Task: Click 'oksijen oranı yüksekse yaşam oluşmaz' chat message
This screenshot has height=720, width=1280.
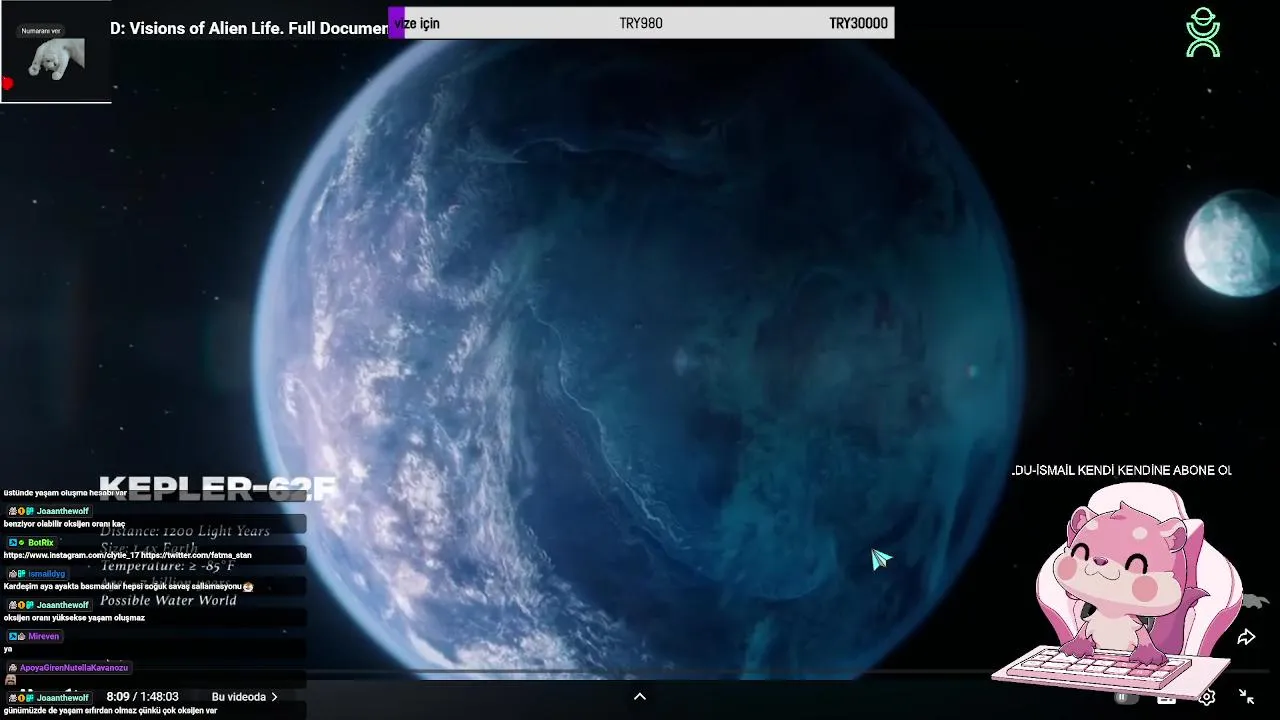Action: pyautogui.click(x=74, y=618)
